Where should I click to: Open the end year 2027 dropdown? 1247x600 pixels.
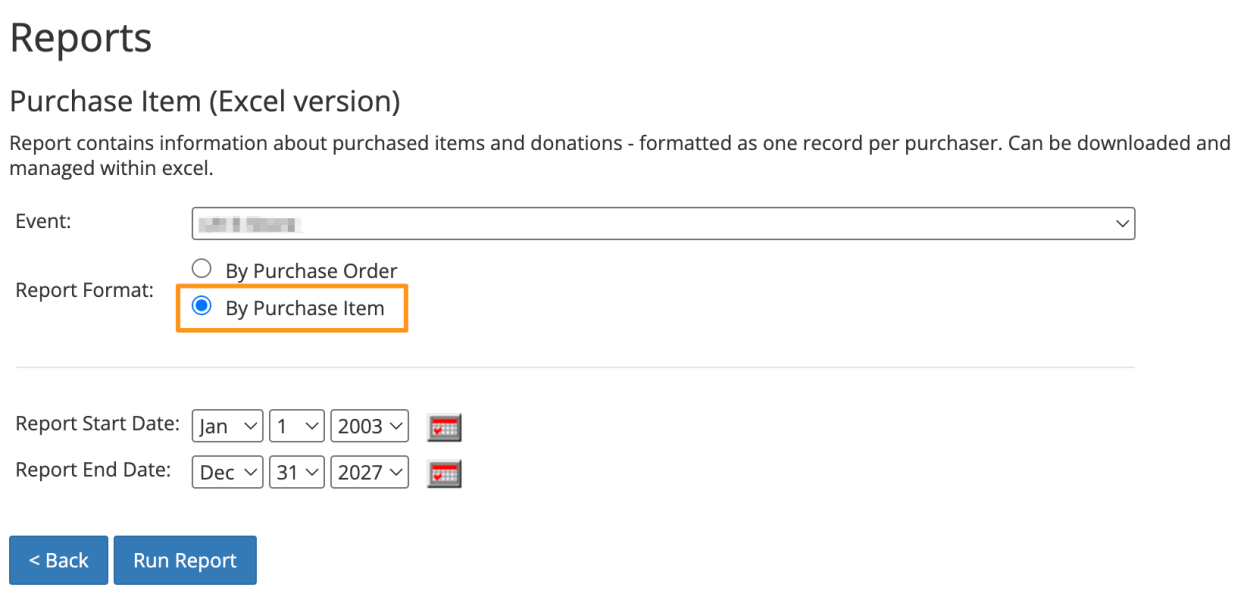coord(370,472)
